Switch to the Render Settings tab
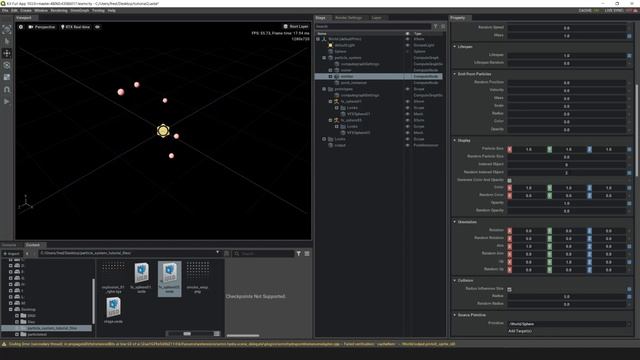Screen dimensions: 640x360 point(348,18)
